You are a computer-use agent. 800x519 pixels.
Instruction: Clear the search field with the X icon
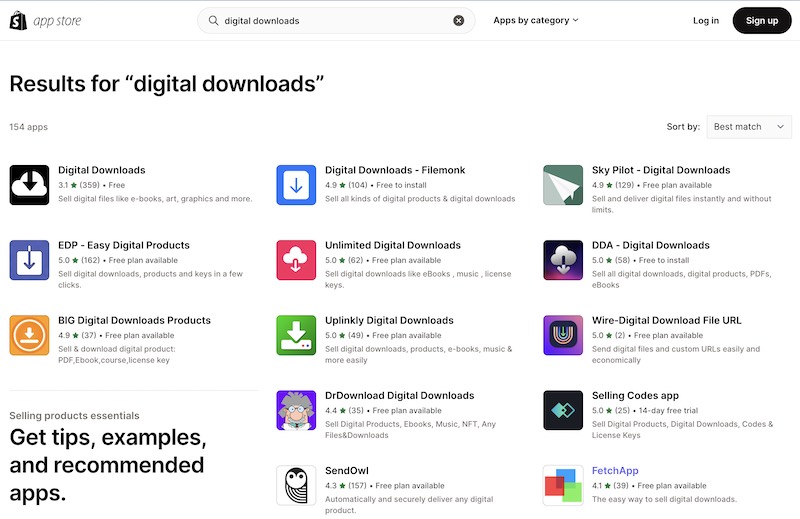[x=459, y=20]
